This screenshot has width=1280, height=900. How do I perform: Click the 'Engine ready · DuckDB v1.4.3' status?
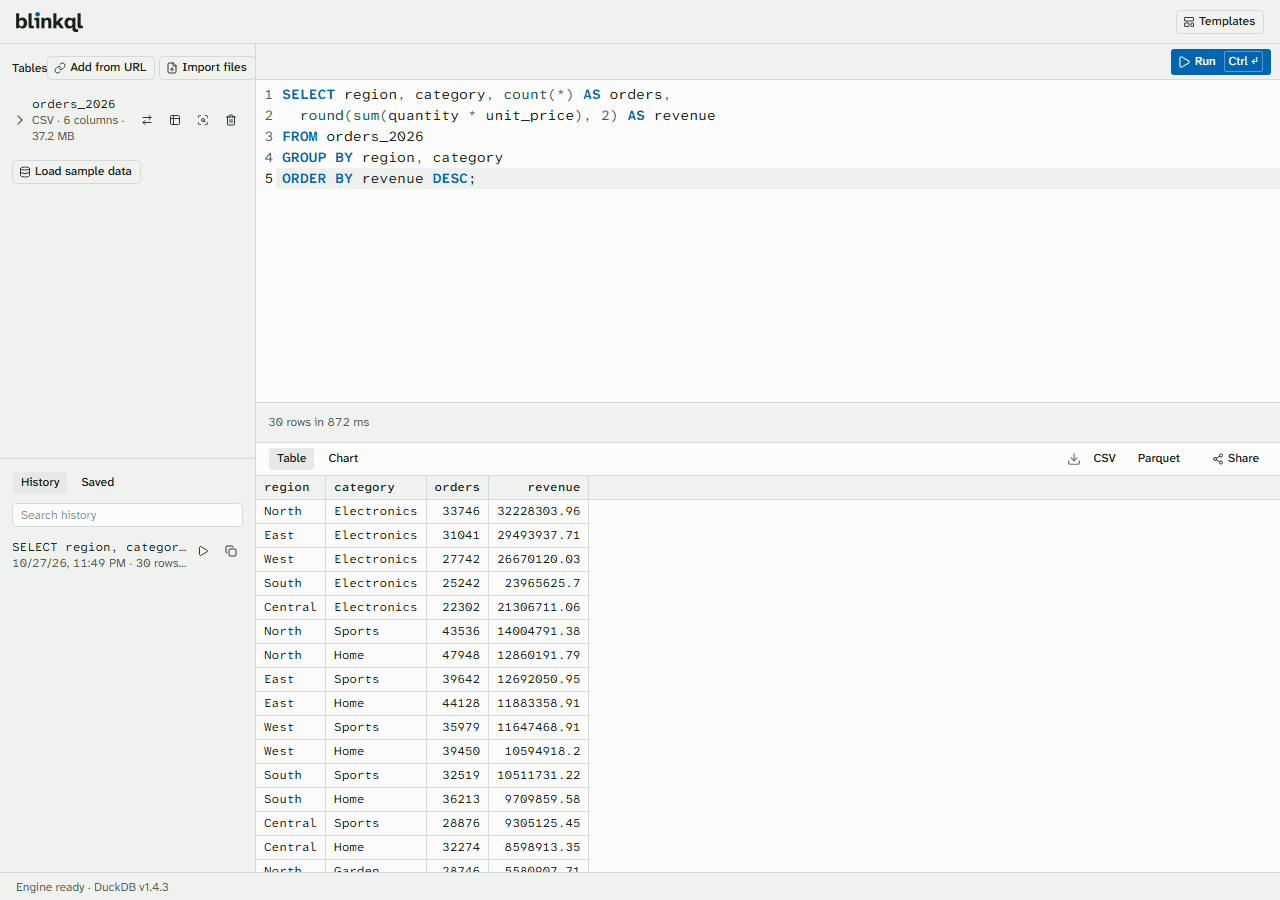coord(92,887)
